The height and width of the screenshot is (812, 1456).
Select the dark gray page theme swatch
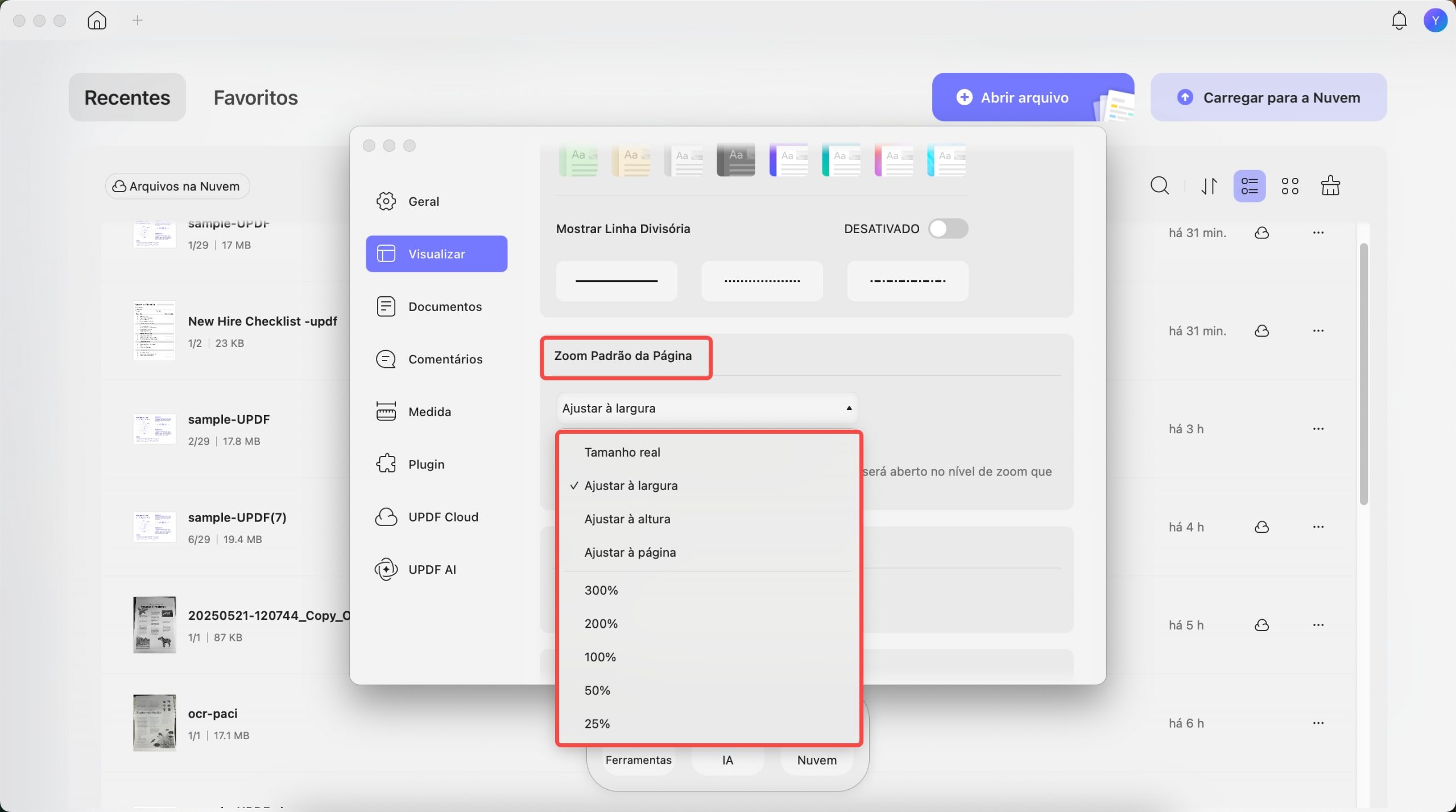[x=736, y=160]
